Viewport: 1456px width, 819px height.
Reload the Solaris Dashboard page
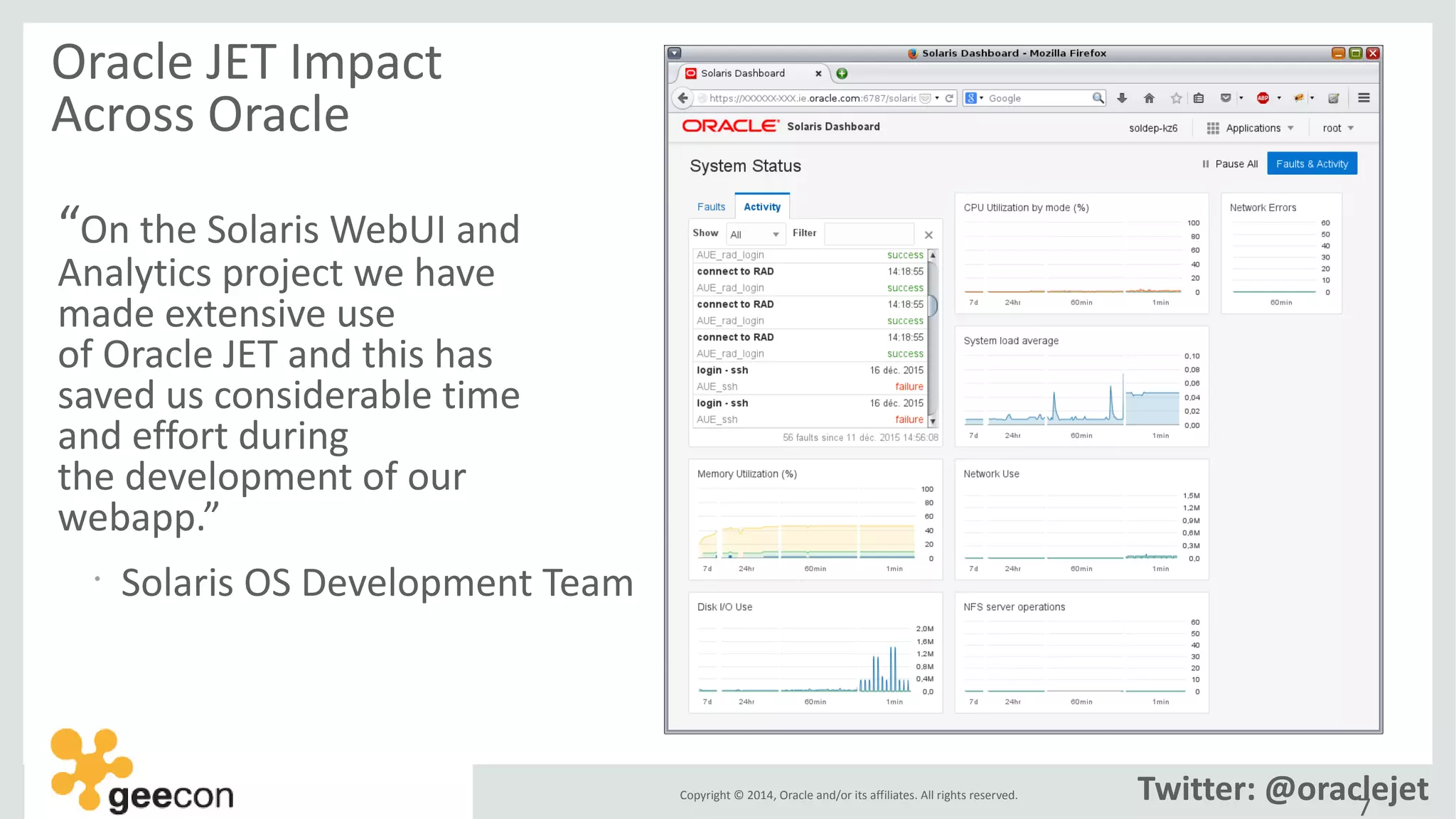[x=949, y=98]
